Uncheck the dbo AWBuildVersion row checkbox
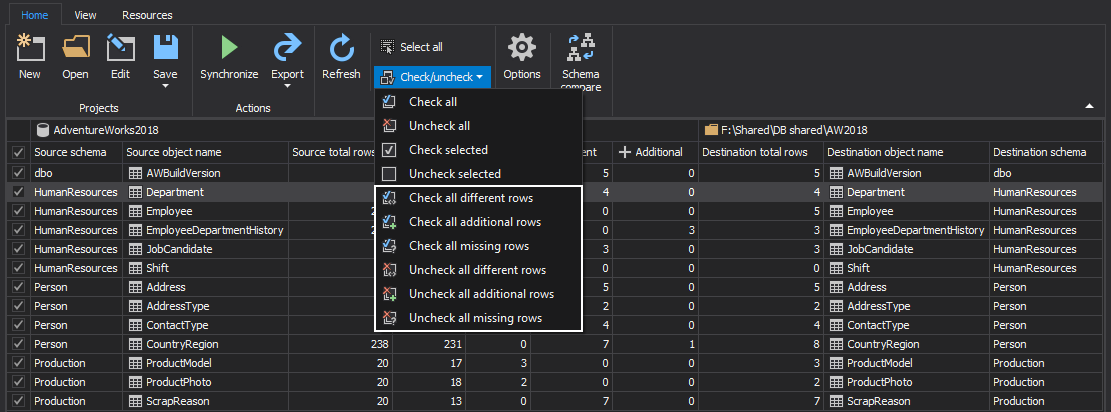The image size is (1111, 412). click(x=18, y=172)
